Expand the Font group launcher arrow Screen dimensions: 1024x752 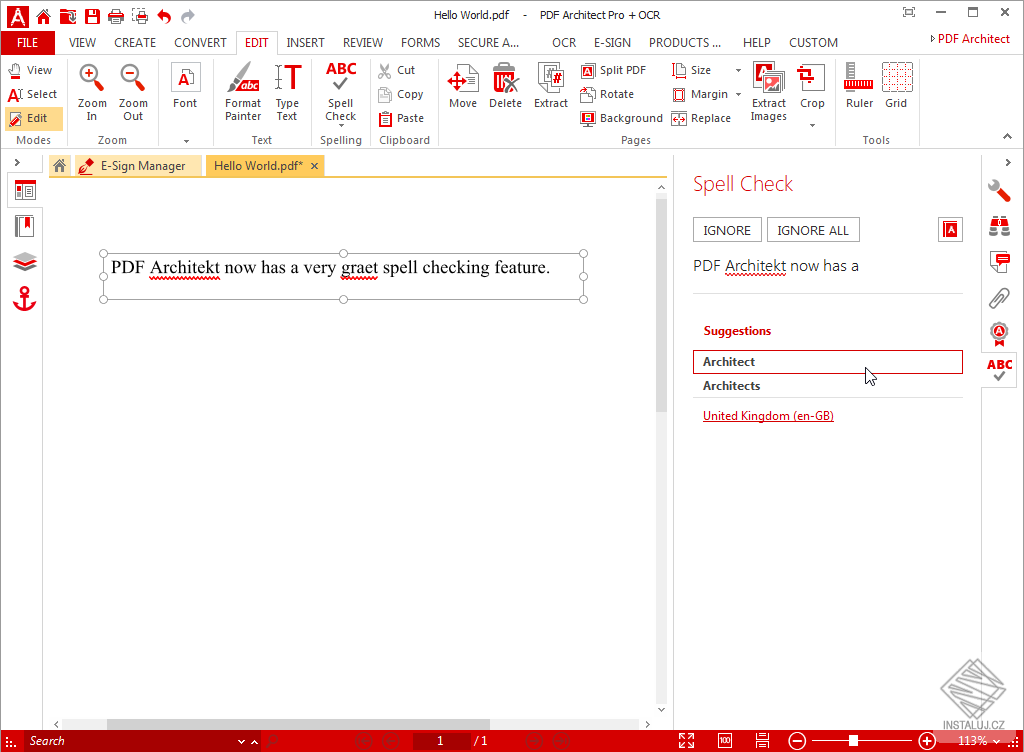(x=187, y=140)
